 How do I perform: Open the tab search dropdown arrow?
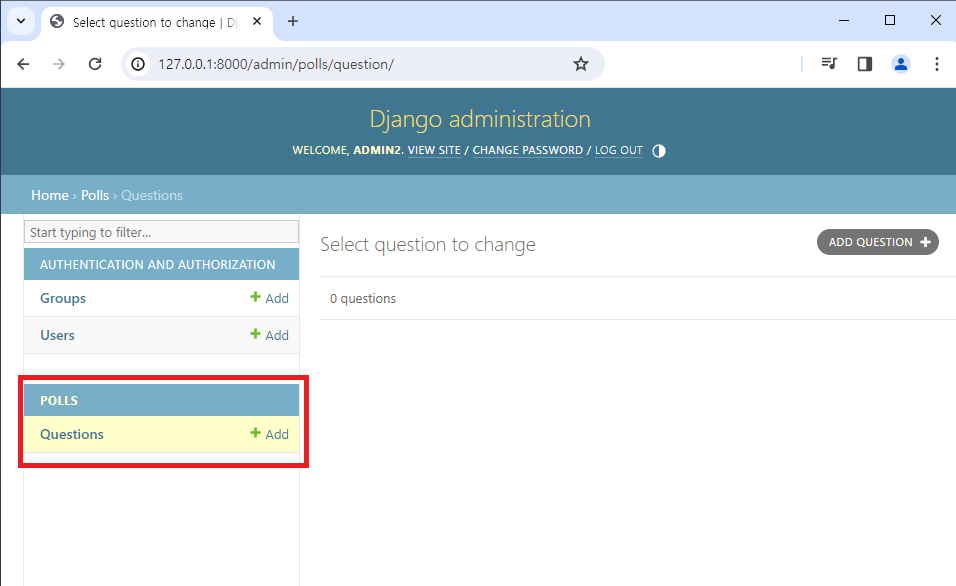tap(21, 21)
